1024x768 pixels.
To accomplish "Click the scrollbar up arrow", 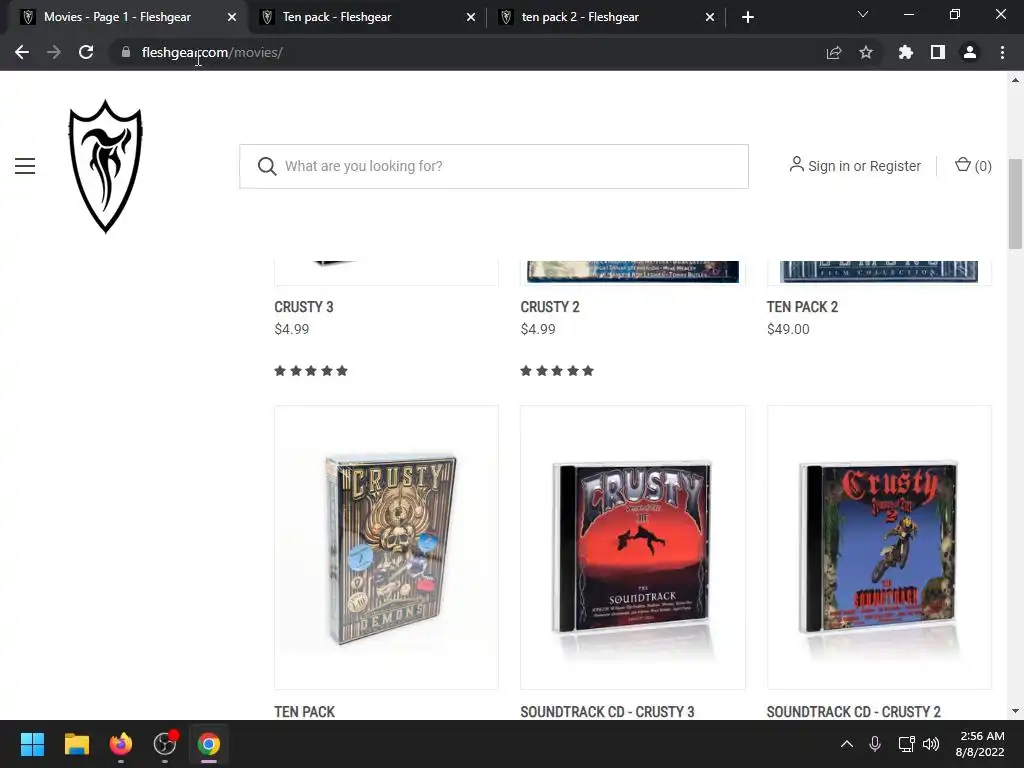I will (1015, 80).
